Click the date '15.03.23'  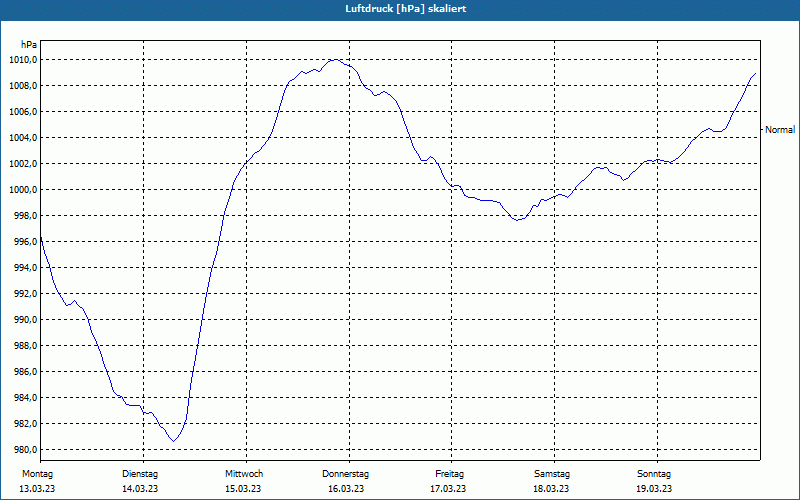tap(243, 489)
